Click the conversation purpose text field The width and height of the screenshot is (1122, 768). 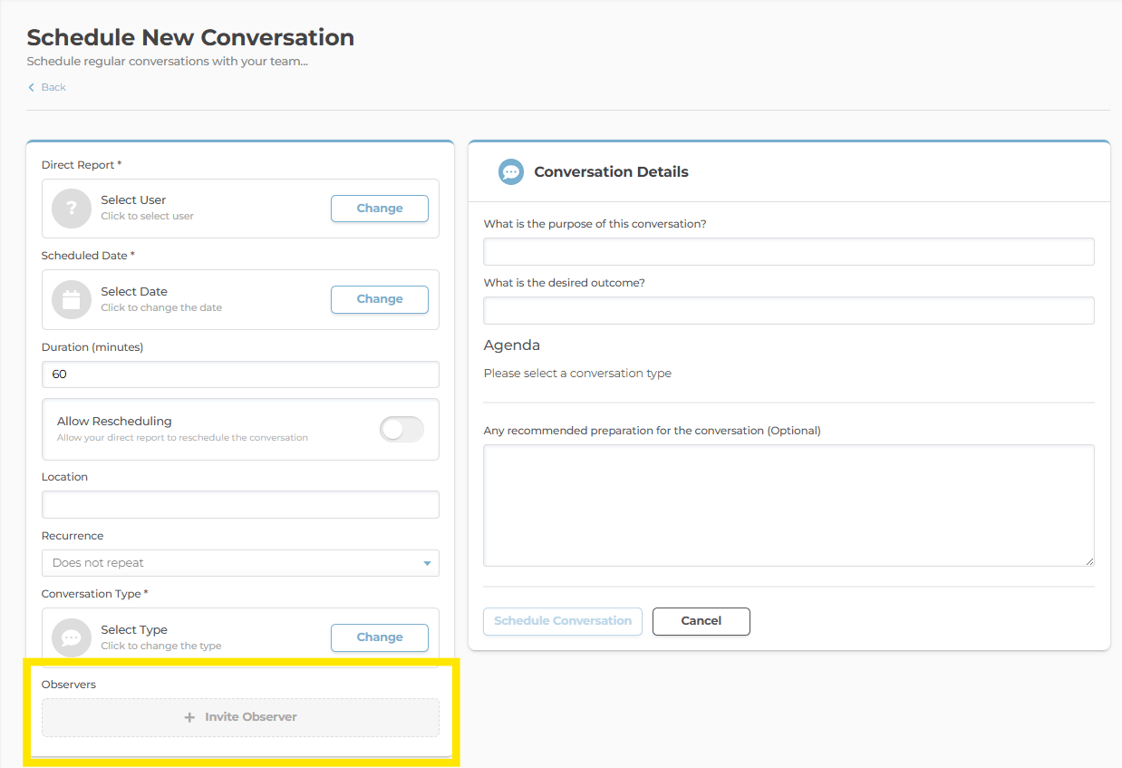click(789, 251)
